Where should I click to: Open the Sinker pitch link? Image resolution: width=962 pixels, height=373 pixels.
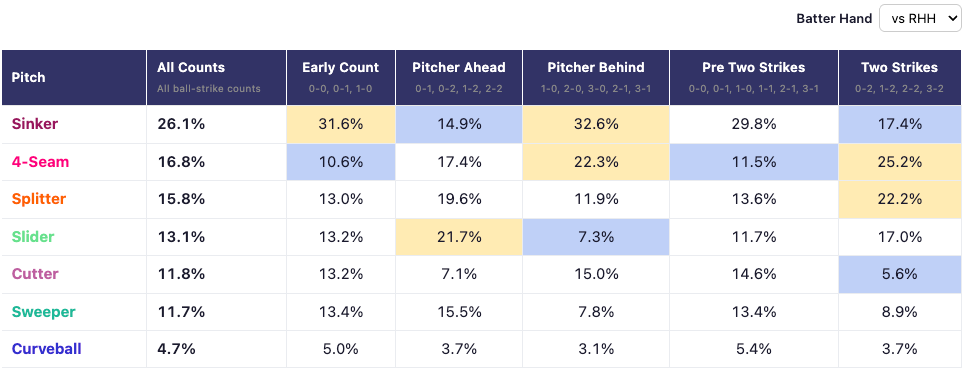[x=34, y=124]
